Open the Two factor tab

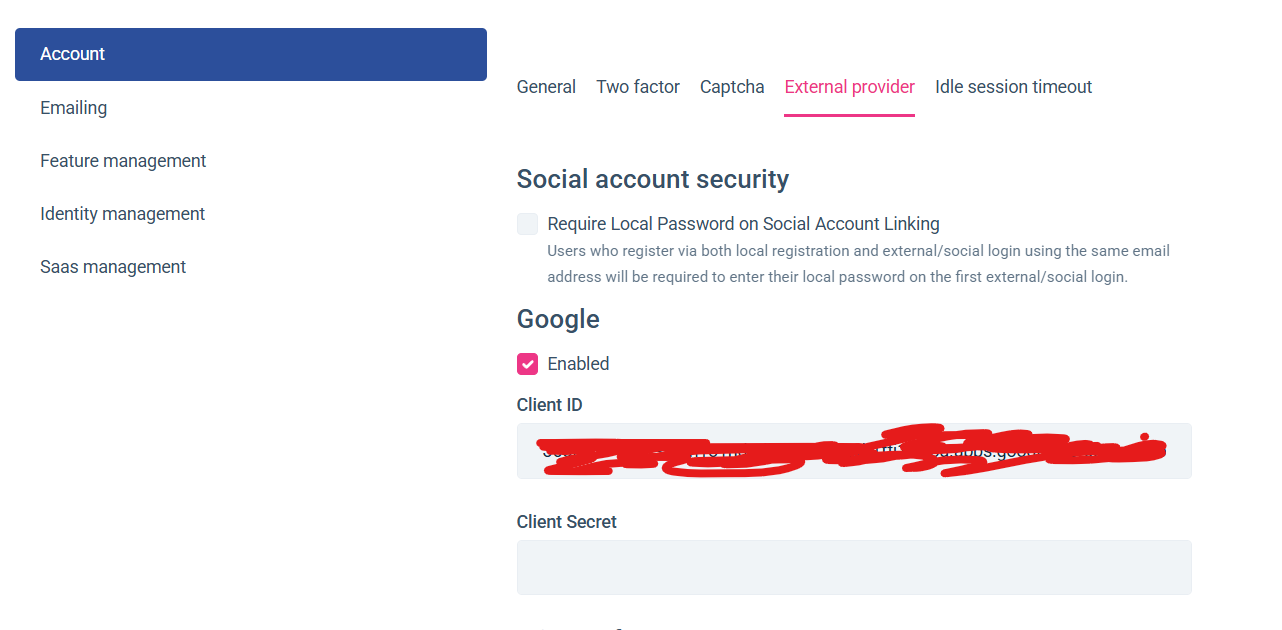tap(638, 87)
